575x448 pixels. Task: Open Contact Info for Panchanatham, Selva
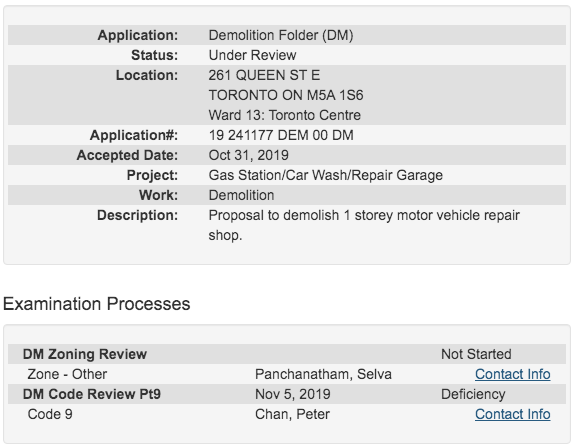click(512, 374)
